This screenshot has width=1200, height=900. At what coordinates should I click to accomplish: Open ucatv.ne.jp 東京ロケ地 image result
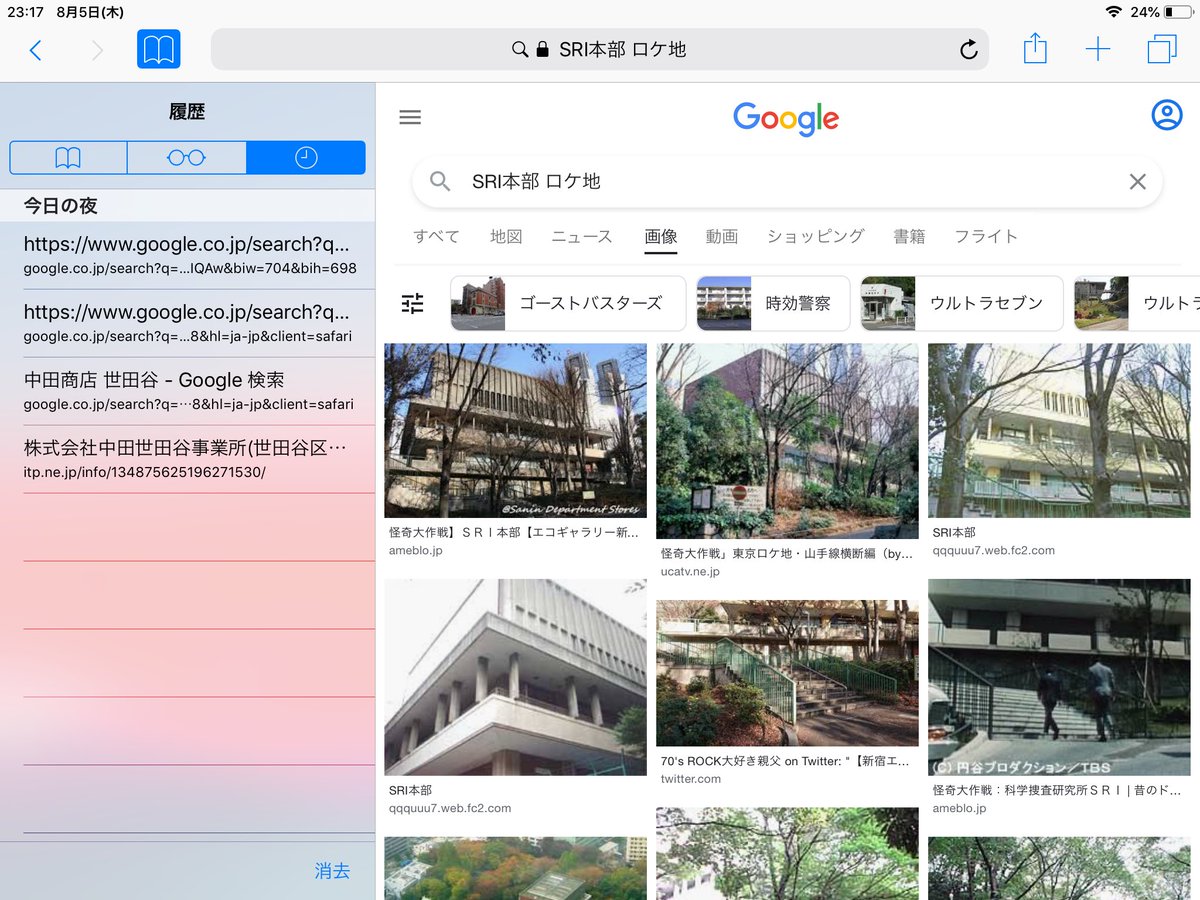tap(787, 441)
